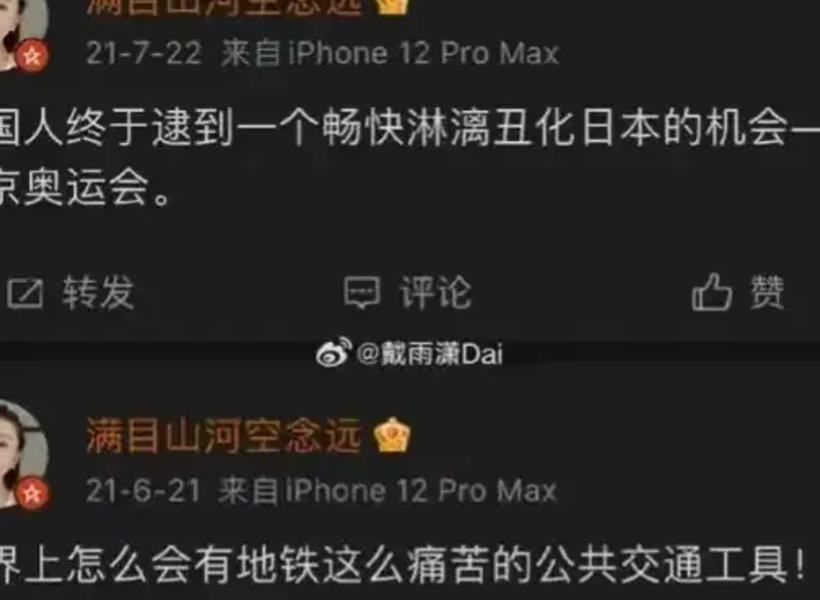Like the post with thumbs-up icon

click(712, 292)
